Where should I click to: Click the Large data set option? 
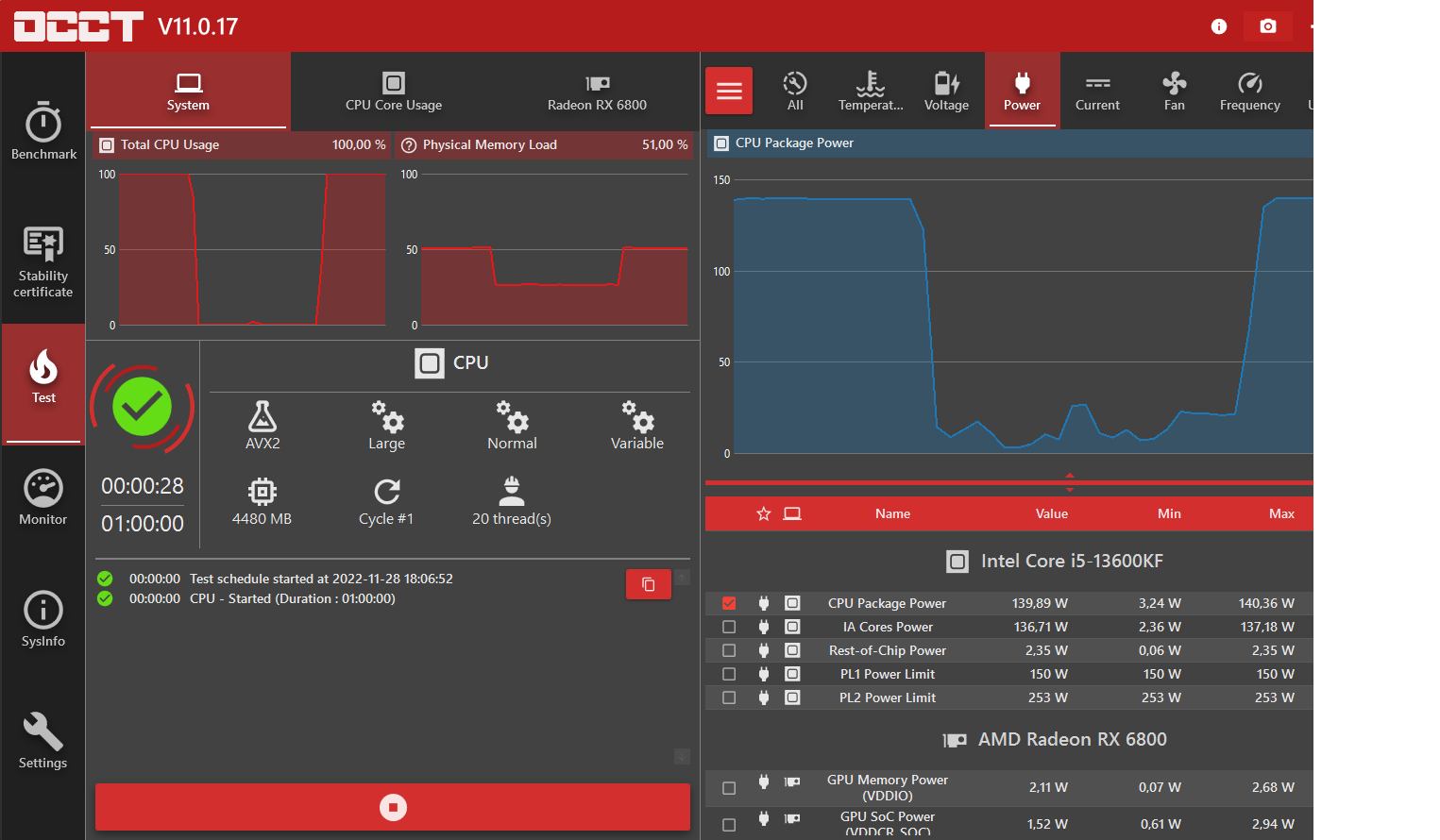coord(386,426)
